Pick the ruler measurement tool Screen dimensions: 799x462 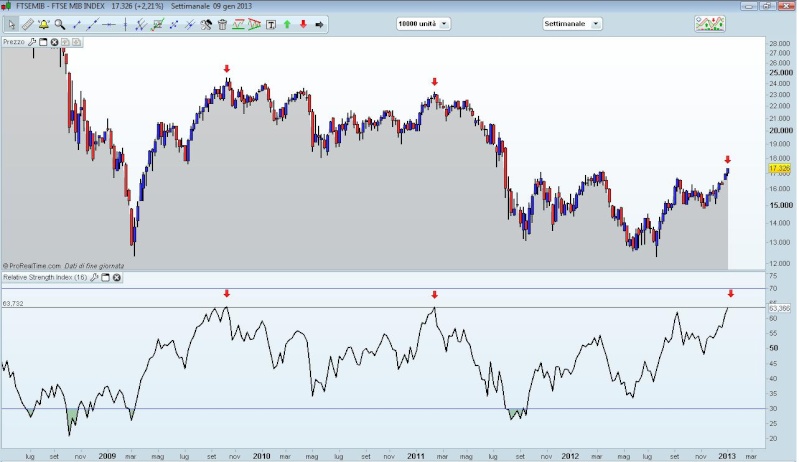[x=28, y=24]
